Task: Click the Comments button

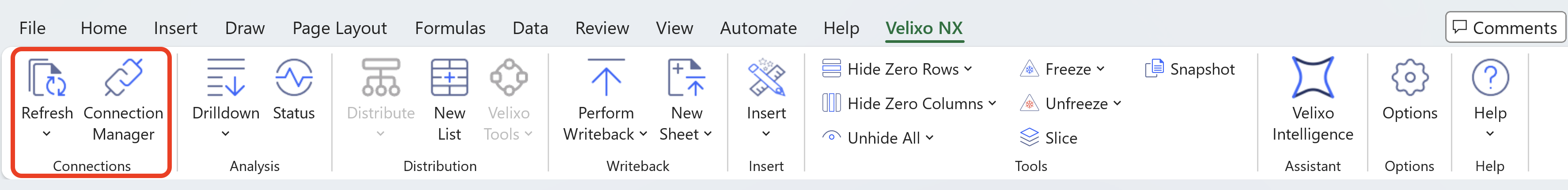Action: 1505,28
